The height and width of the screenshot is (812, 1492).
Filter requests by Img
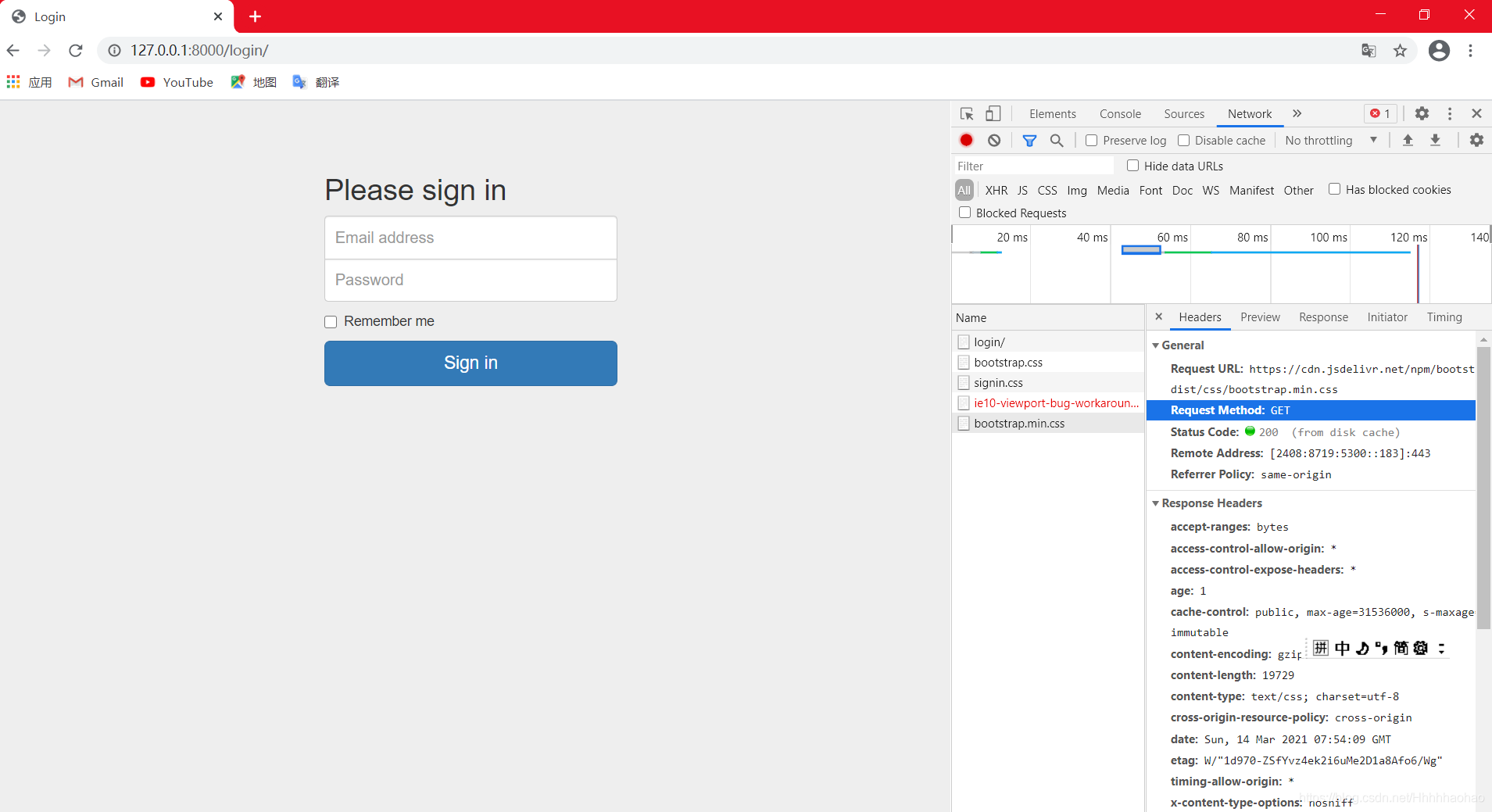pyautogui.click(x=1076, y=191)
